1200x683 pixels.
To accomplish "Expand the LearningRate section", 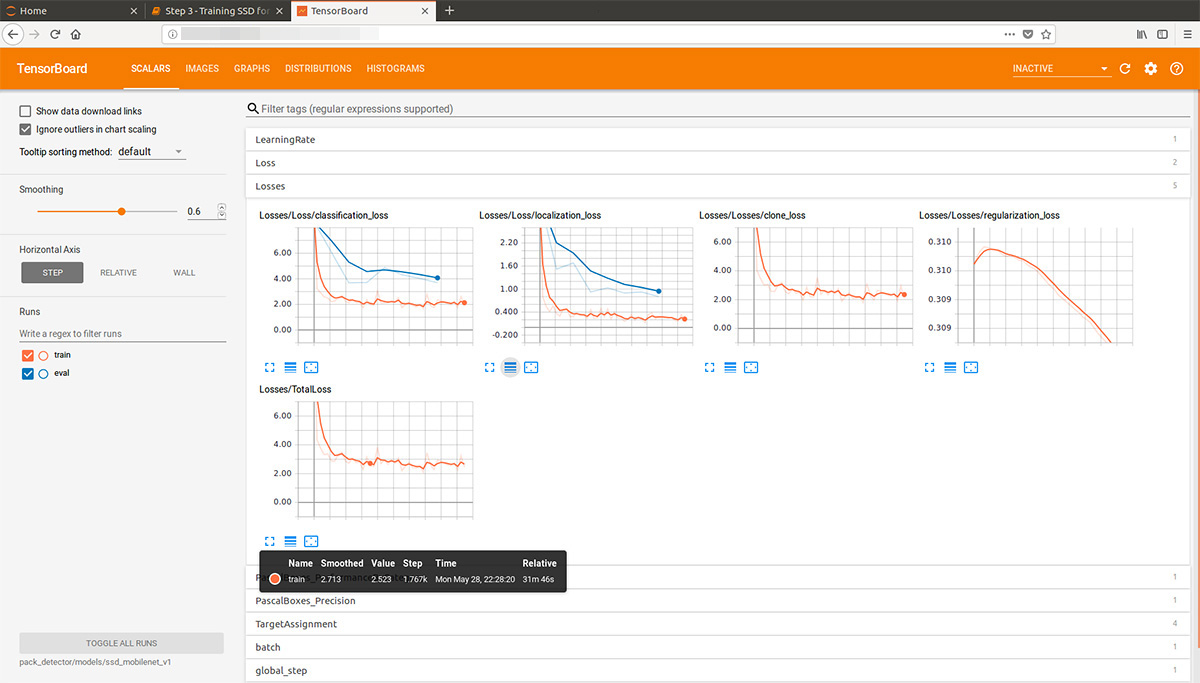I will (716, 140).
